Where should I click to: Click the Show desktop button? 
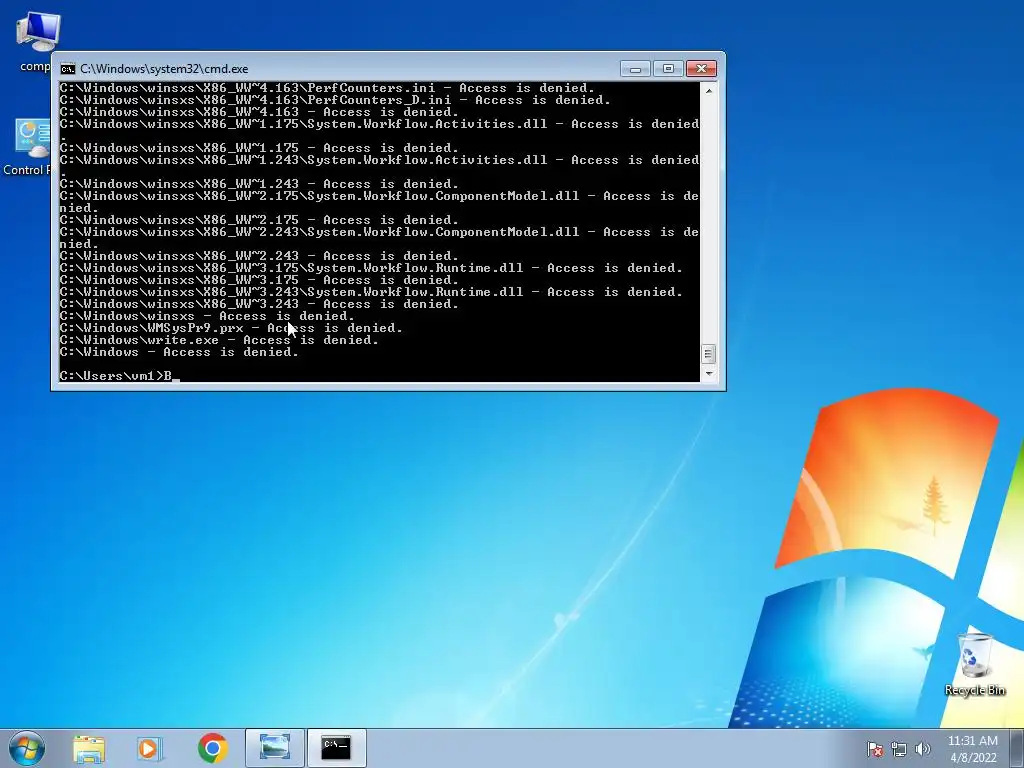(1017, 748)
